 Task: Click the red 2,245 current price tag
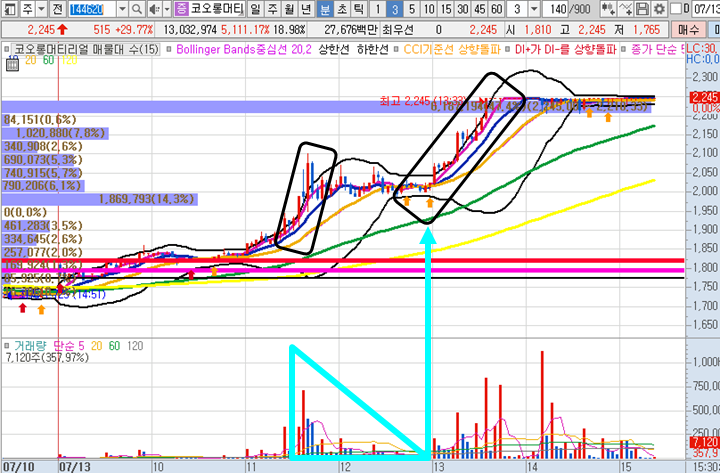pos(704,97)
